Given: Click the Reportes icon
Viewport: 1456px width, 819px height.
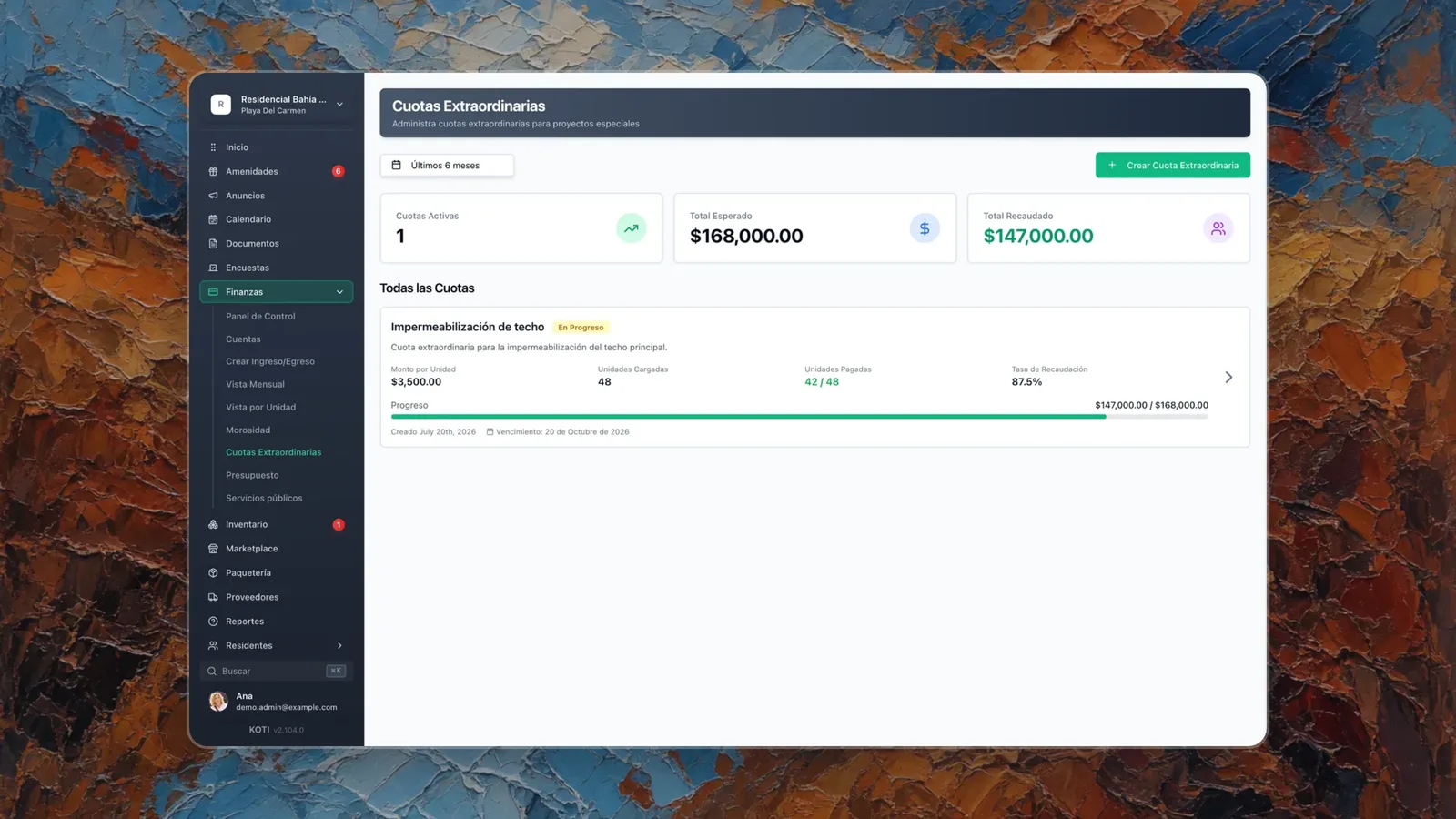Looking at the screenshot, I should coord(213,622).
